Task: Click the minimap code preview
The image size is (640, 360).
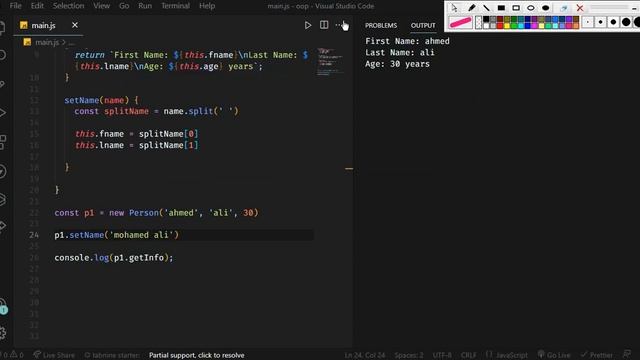Action: (x=330, y=62)
